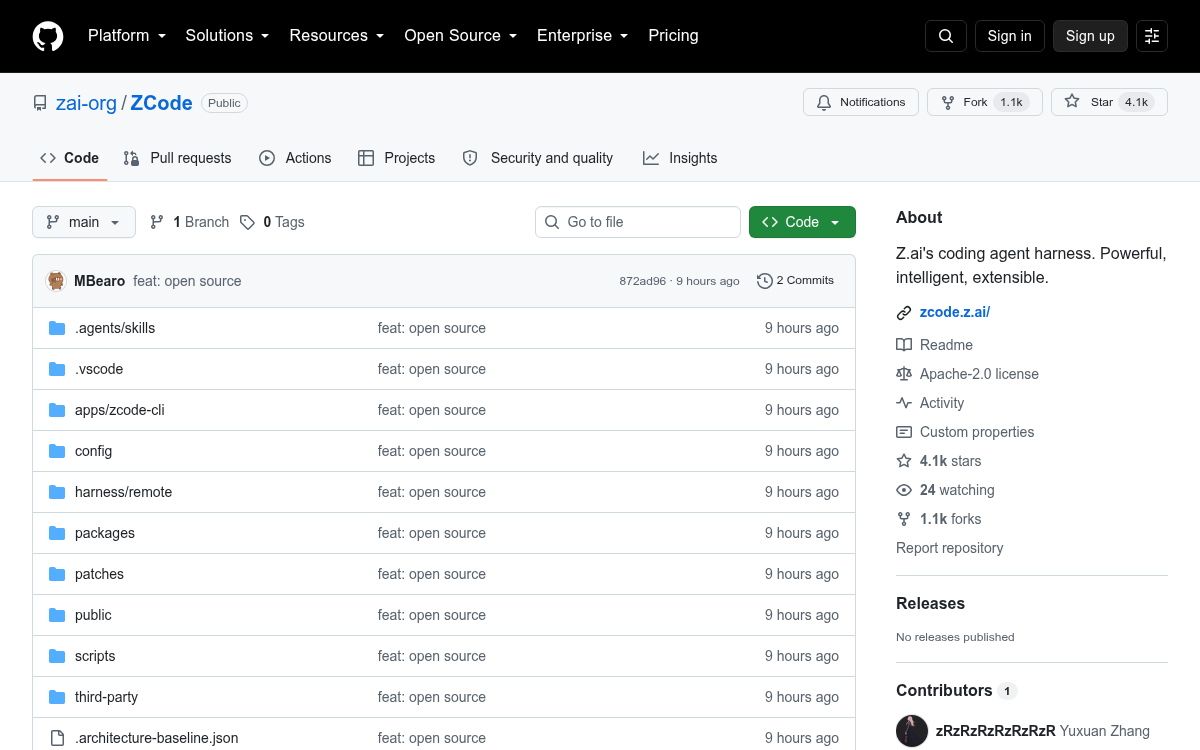Click the Go to file field
Image resolution: width=1200 pixels, height=750 pixels.
(638, 222)
